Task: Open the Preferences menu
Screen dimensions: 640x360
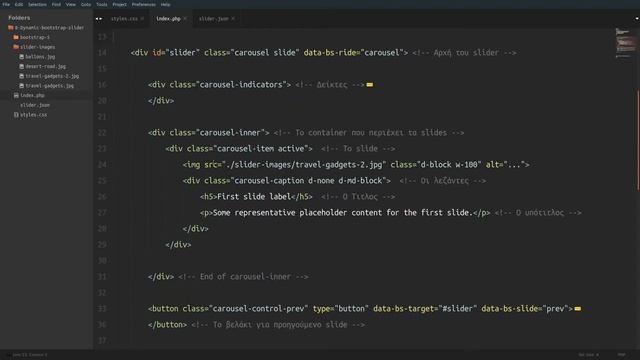Action: click(x=144, y=4)
